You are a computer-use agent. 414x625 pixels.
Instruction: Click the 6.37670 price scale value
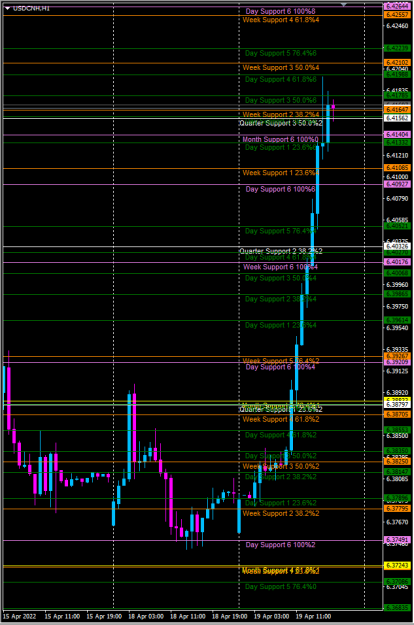(x=398, y=522)
